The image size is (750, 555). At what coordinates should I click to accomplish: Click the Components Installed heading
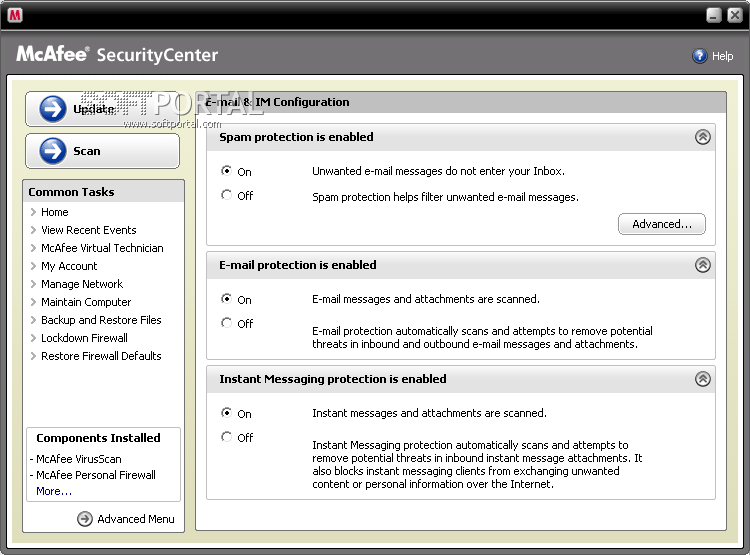(x=98, y=438)
